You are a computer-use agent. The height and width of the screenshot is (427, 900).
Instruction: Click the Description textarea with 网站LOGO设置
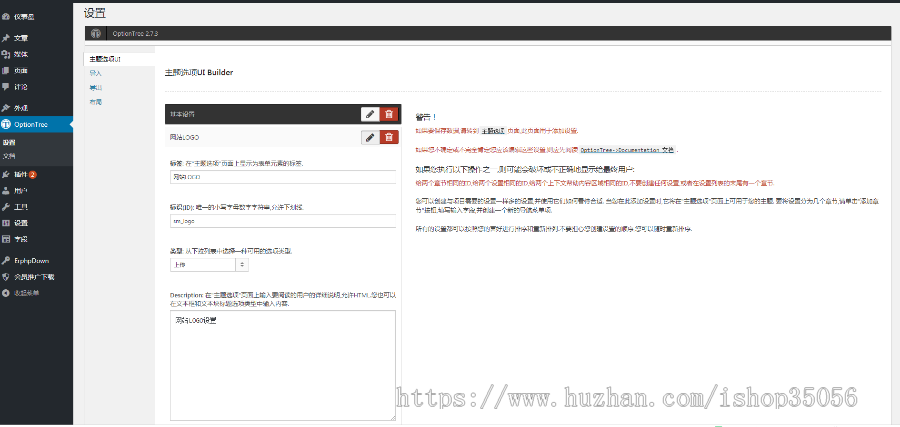point(282,366)
